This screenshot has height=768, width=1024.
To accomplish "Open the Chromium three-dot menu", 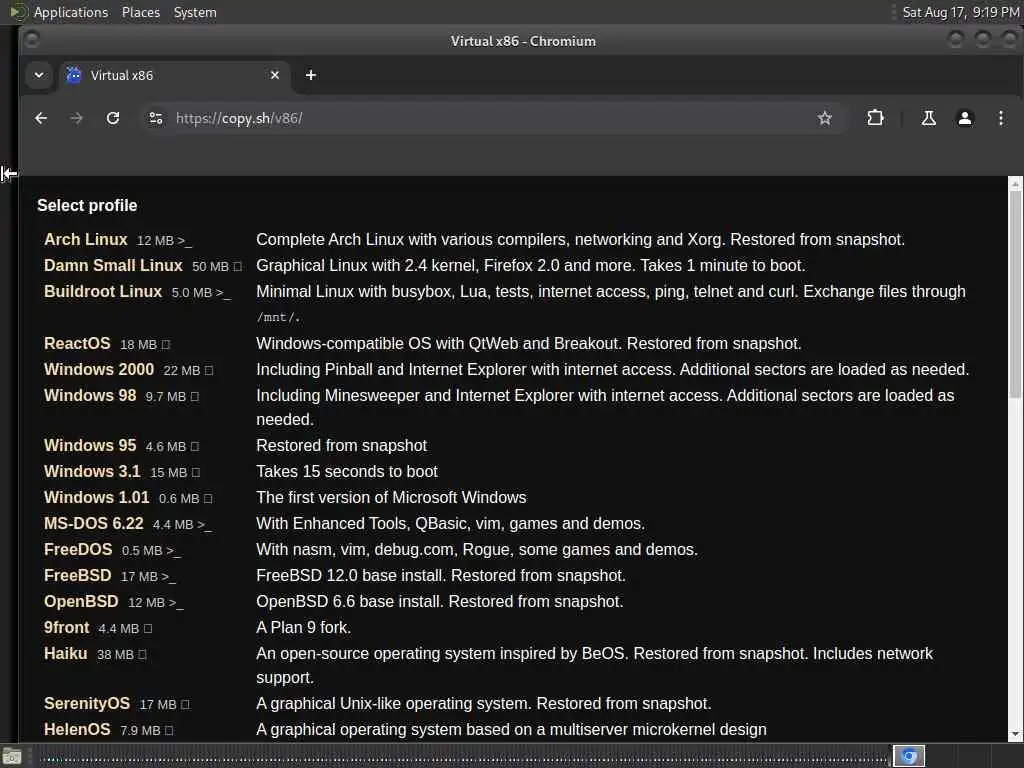I will click(1000, 118).
